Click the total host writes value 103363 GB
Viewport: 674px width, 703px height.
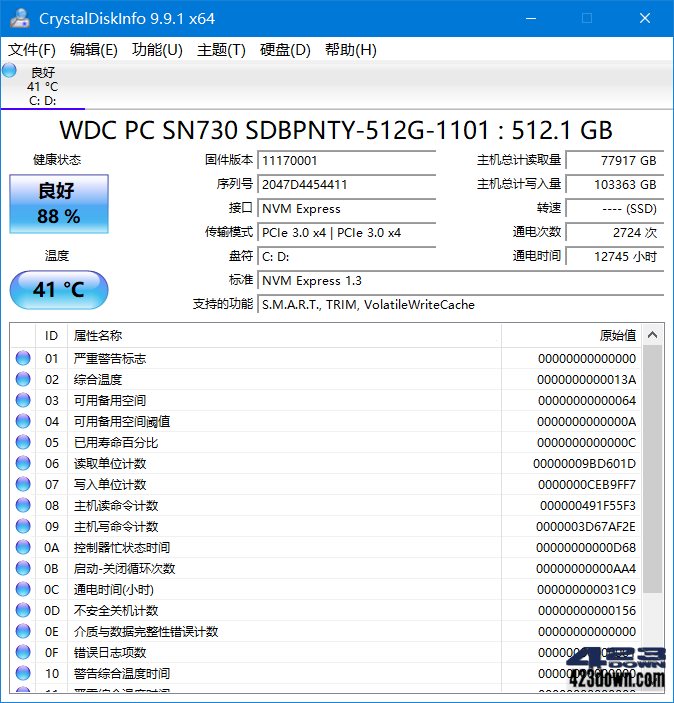(615, 185)
